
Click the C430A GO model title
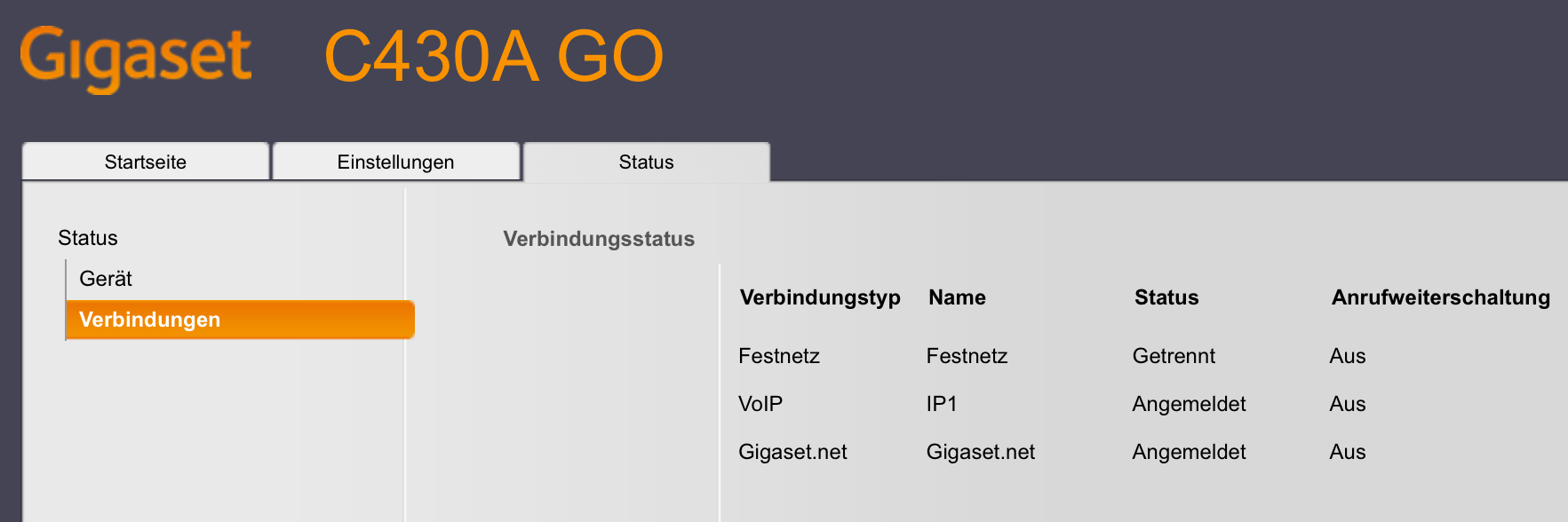click(494, 56)
